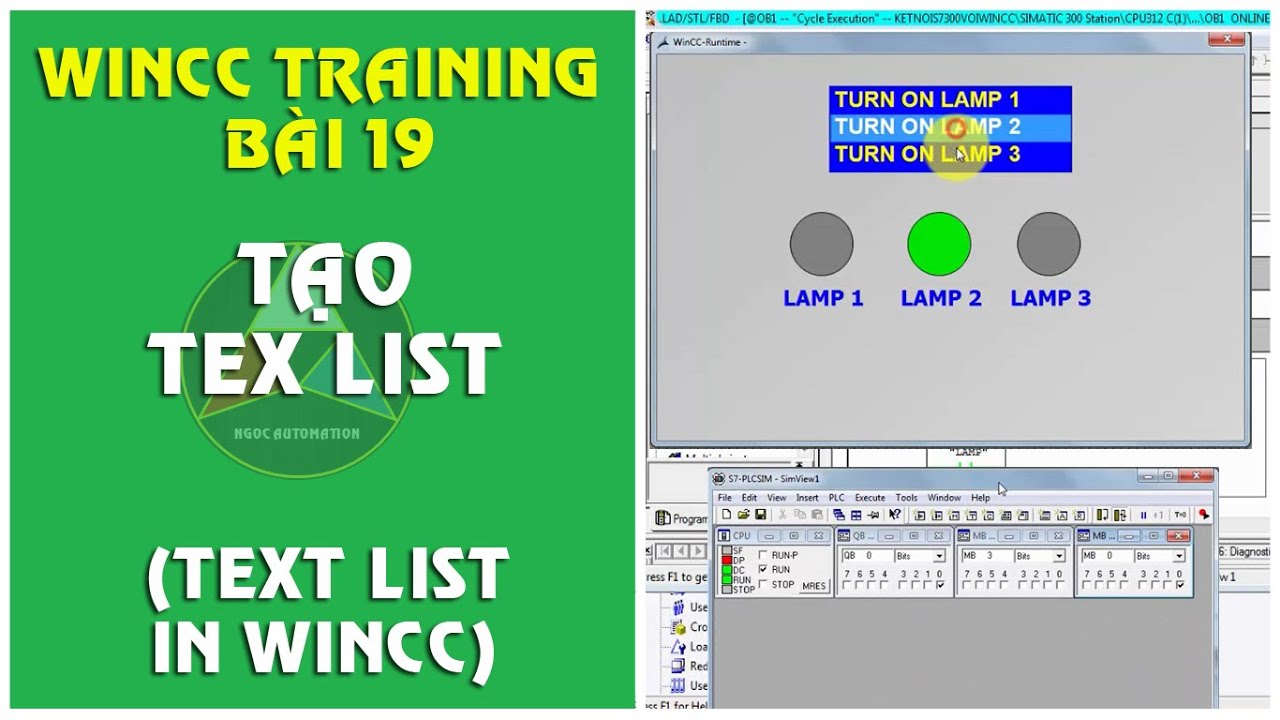1280x720 pixels.
Task: Select TURN ON LAMP 1 list entry
Action: pyautogui.click(x=950, y=99)
